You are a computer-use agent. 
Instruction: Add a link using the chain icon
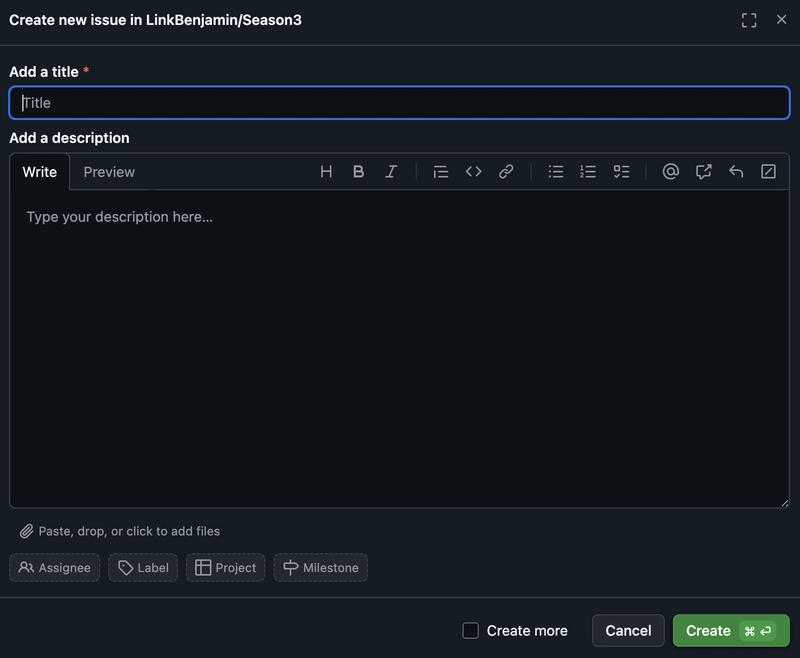point(506,172)
